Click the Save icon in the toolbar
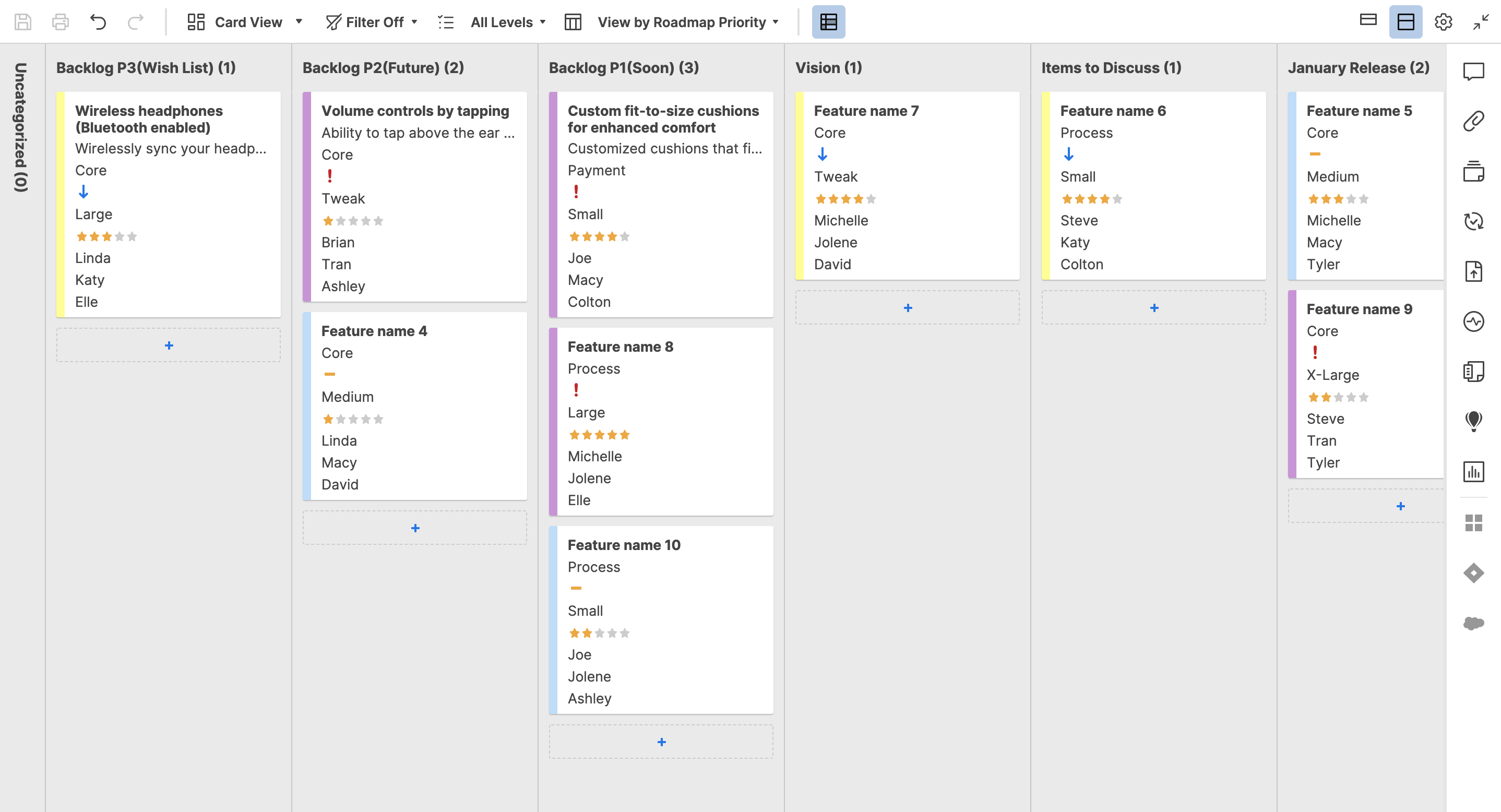Image resolution: width=1501 pixels, height=812 pixels. [23, 22]
